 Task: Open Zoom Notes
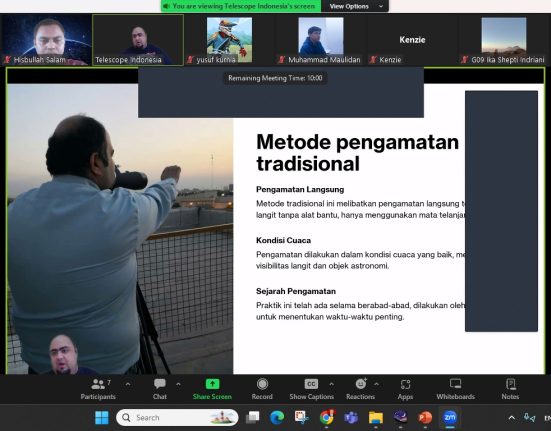[510, 389]
